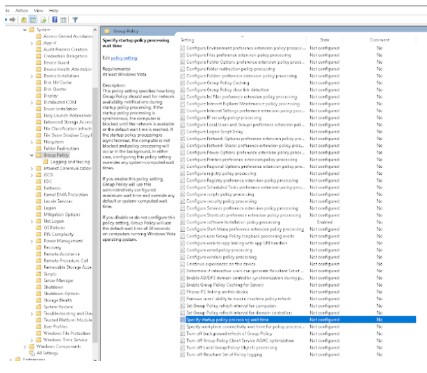Click the tree pane vertical scrollbar thumb
This screenshot has width=427, height=373.
pos(95,215)
